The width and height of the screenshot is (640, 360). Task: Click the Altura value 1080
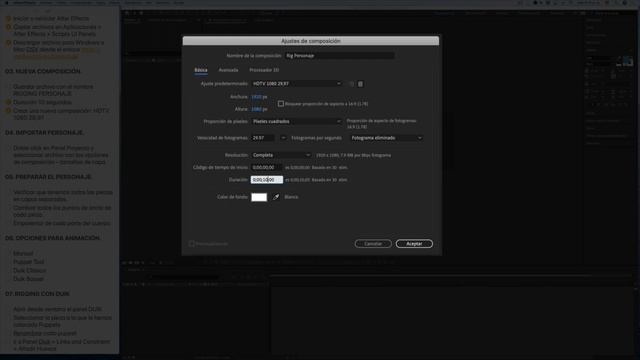256,109
